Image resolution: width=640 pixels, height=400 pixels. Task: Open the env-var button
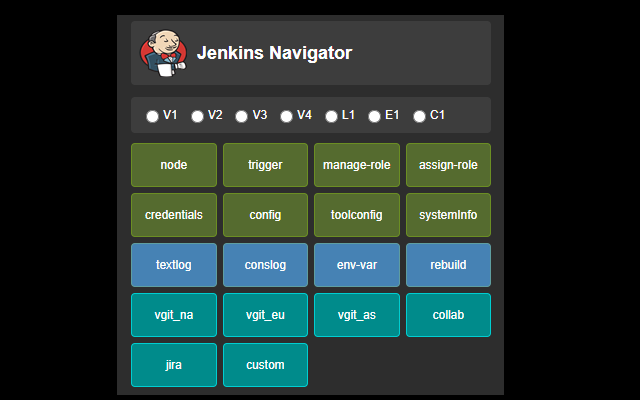[357, 265]
